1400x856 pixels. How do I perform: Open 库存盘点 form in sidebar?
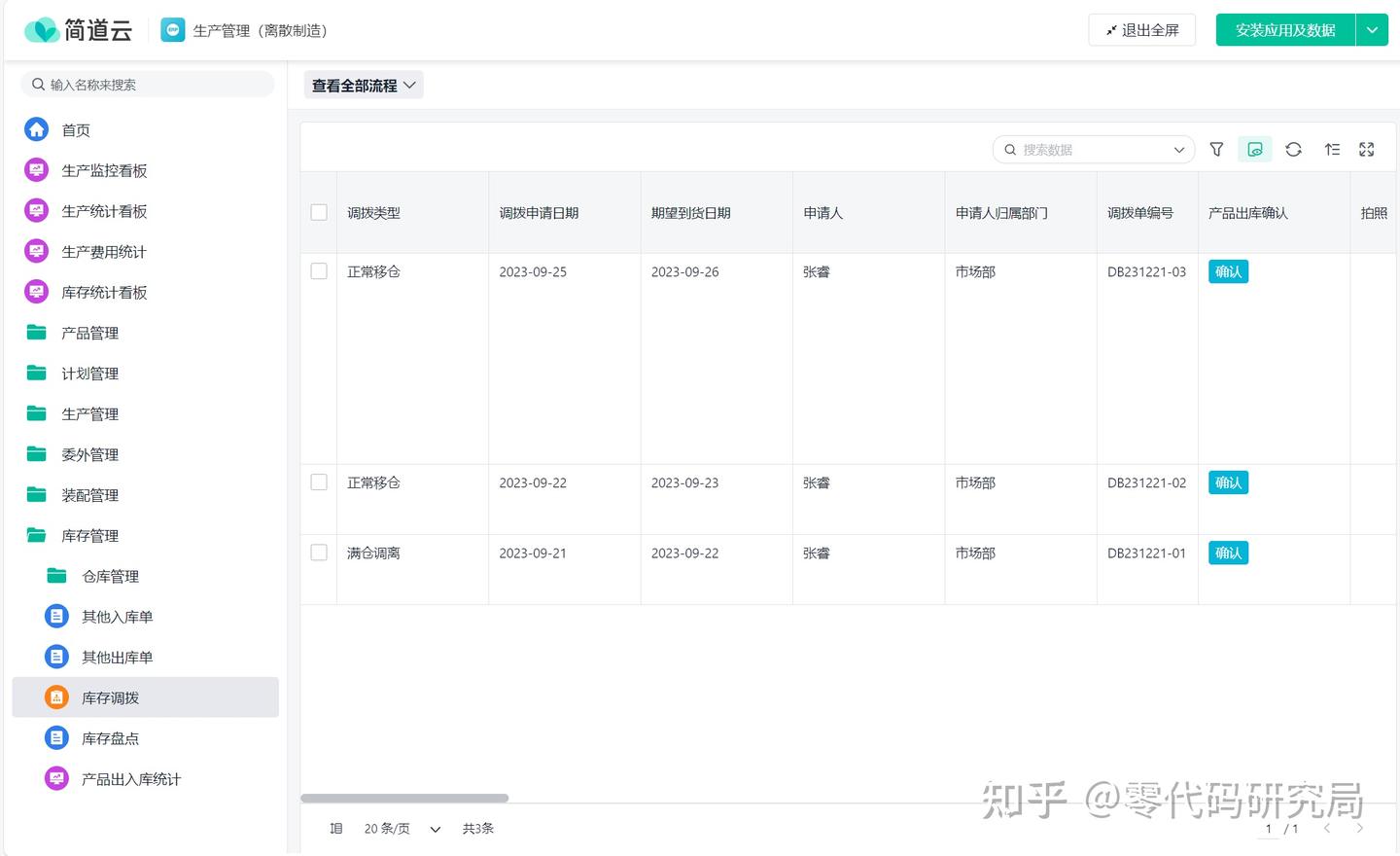(x=110, y=738)
